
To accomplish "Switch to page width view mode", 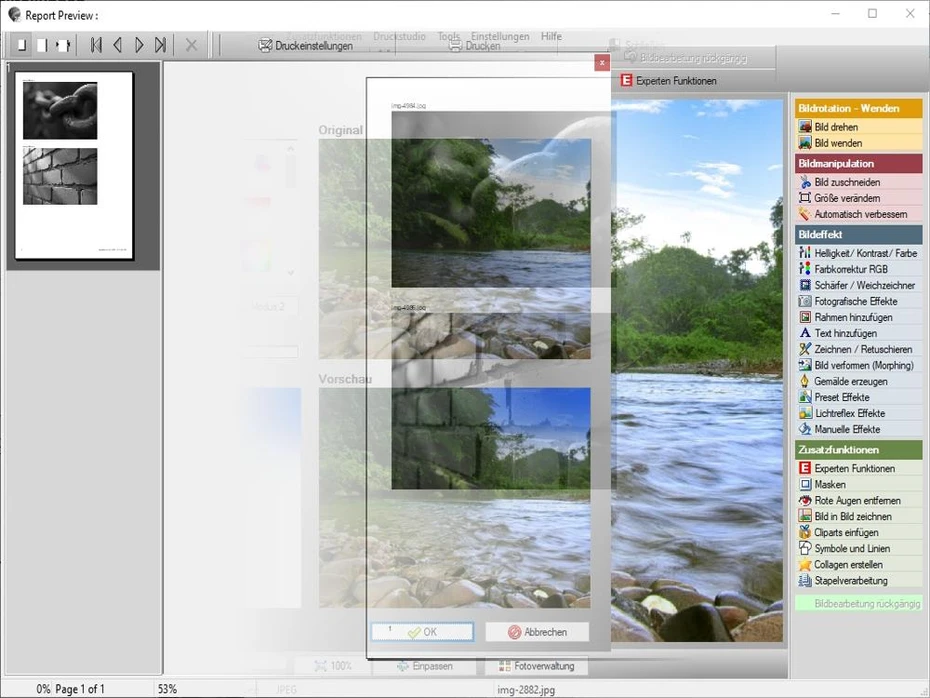I will [x=62, y=45].
